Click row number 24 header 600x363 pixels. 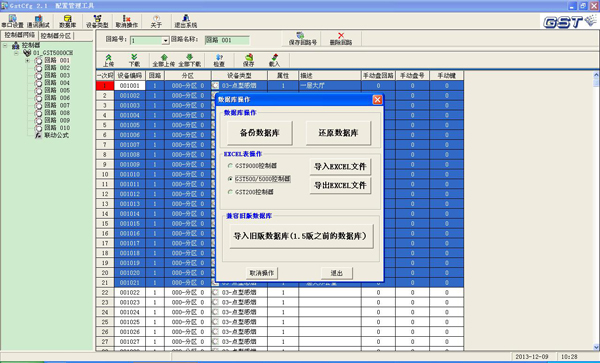click(105, 313)
